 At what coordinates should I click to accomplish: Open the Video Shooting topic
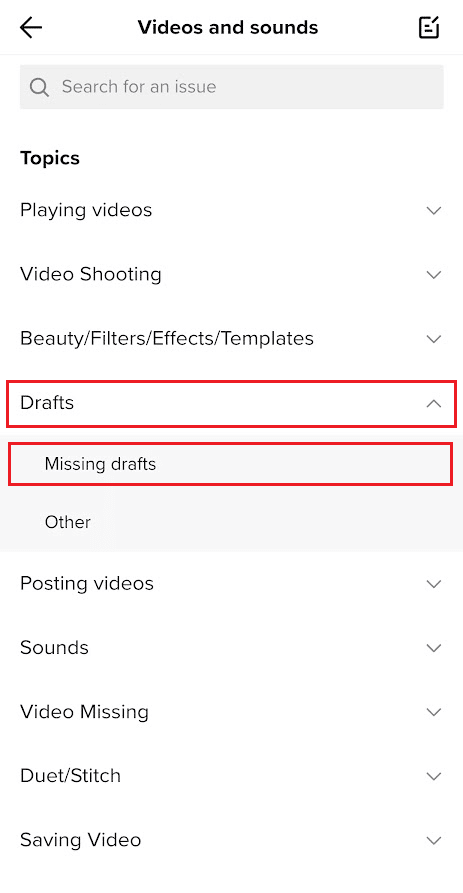[x=231, y=275]
